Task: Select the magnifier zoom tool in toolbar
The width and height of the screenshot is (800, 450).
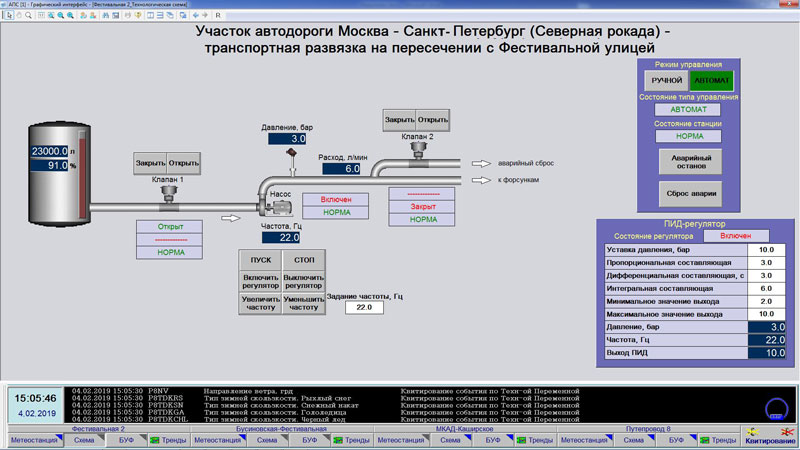Action: (x=28, y=15)
